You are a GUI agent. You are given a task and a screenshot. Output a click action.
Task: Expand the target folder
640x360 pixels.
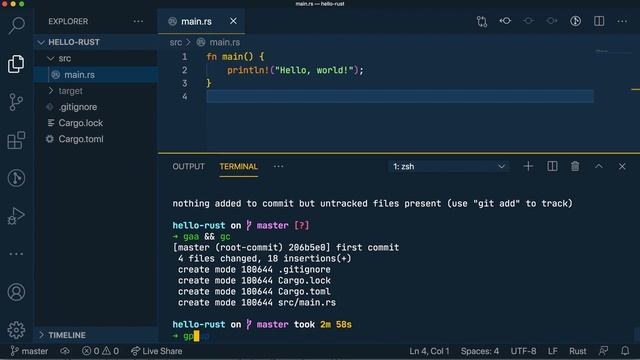[x=96, y=91]
